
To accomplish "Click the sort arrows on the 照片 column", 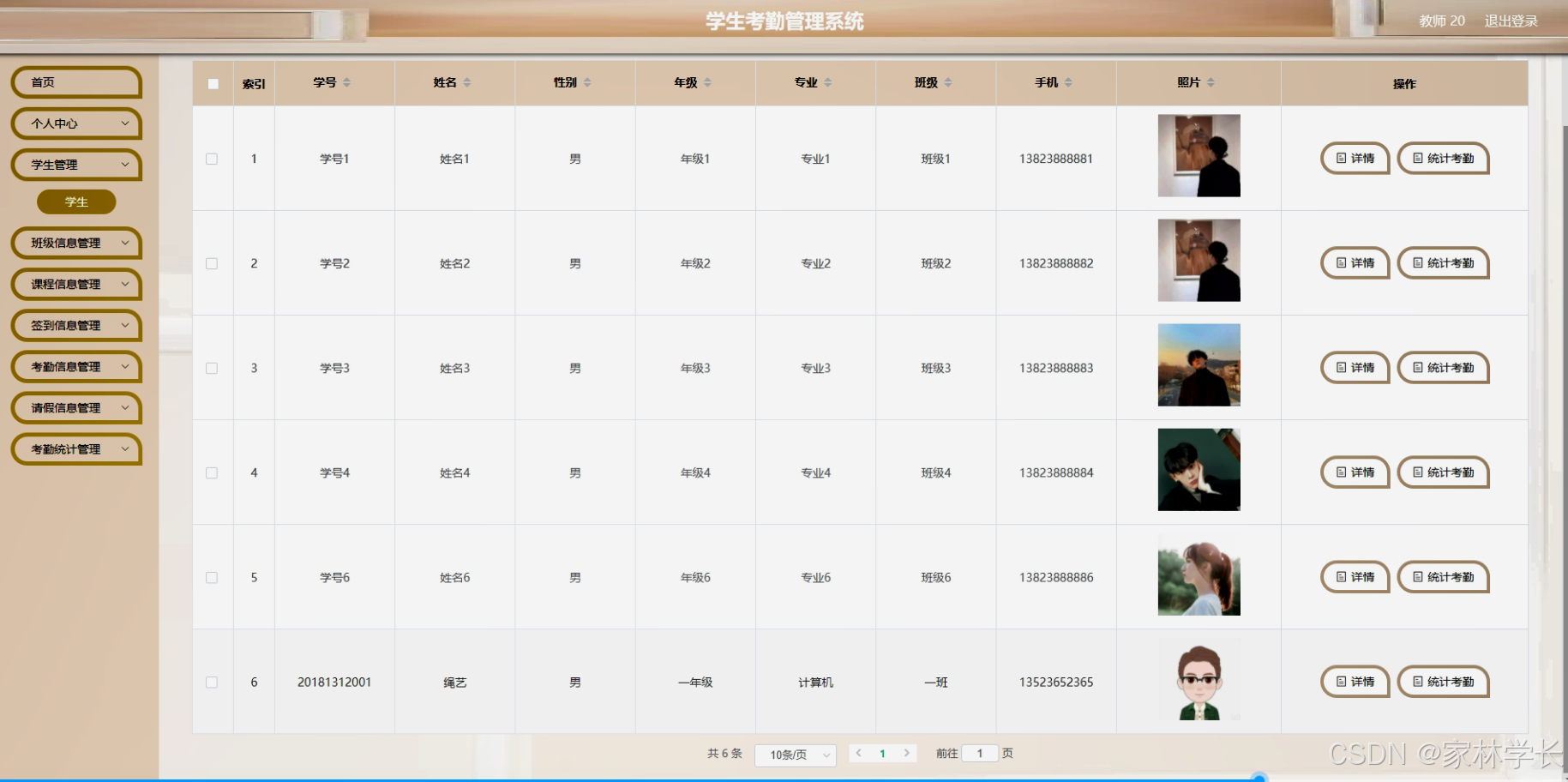I will (1211, 82).
